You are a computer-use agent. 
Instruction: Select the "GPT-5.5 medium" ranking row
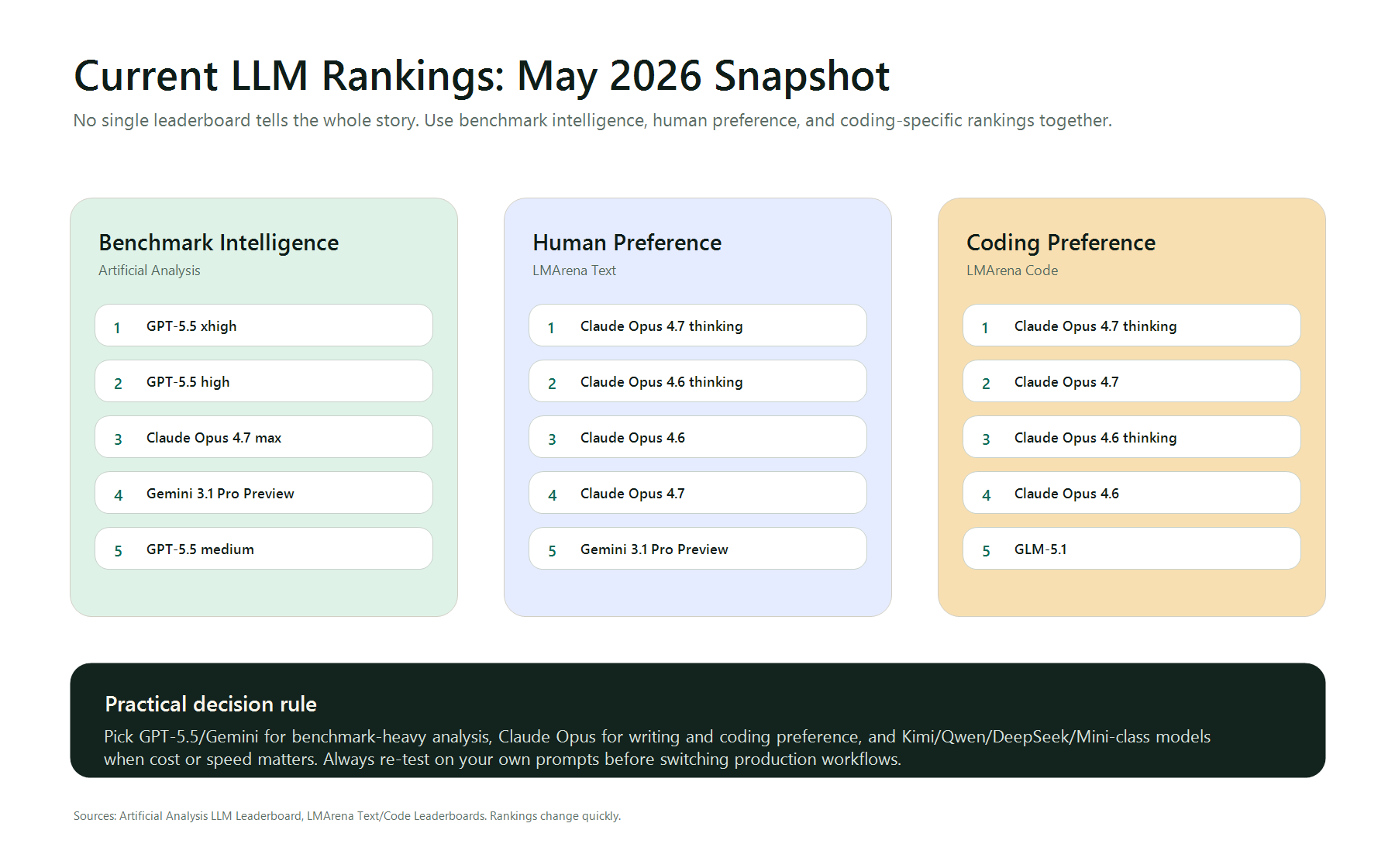point(263,549)
